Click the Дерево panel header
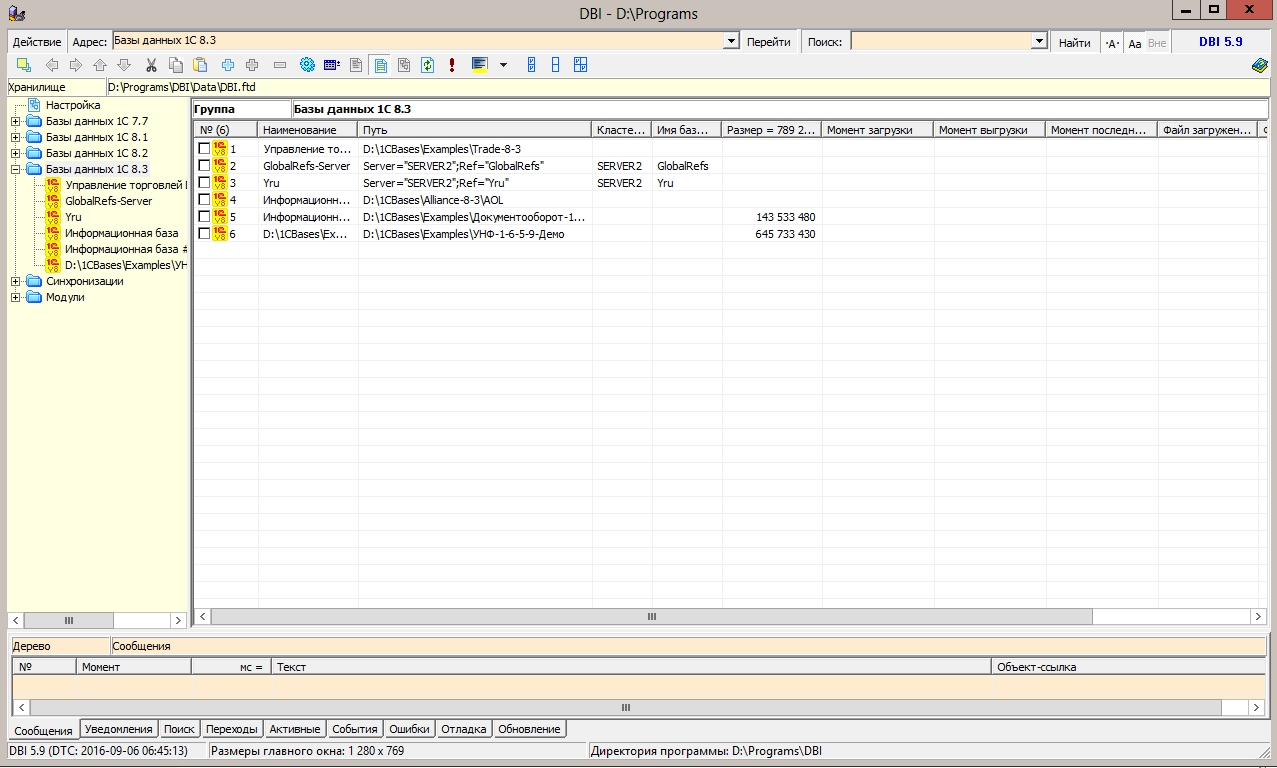The width and height of the screenshot is (1277, 768). tap(58, 646)
